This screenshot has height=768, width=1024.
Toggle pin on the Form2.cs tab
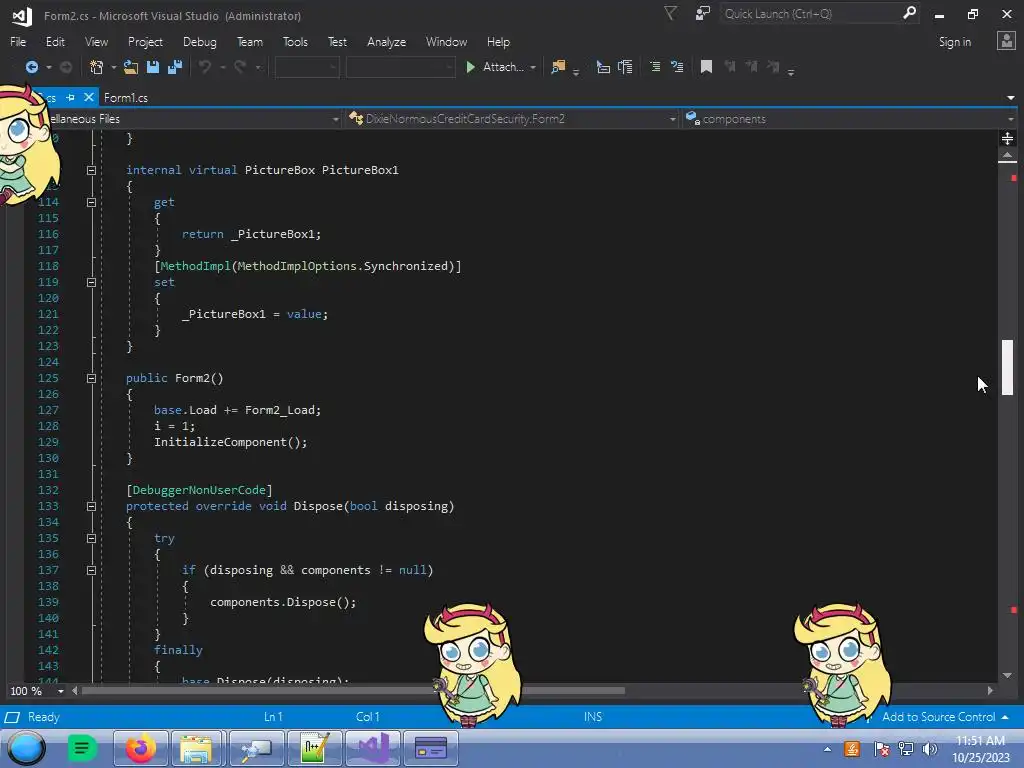[71, 97]
